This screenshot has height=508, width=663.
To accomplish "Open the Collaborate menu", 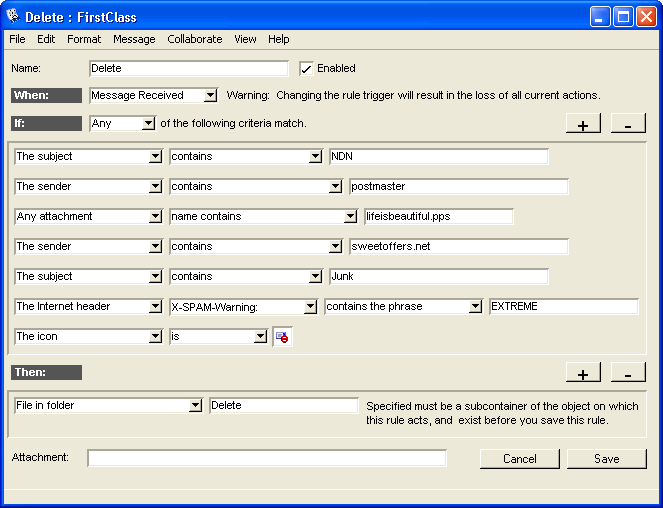I will (195, 39).
